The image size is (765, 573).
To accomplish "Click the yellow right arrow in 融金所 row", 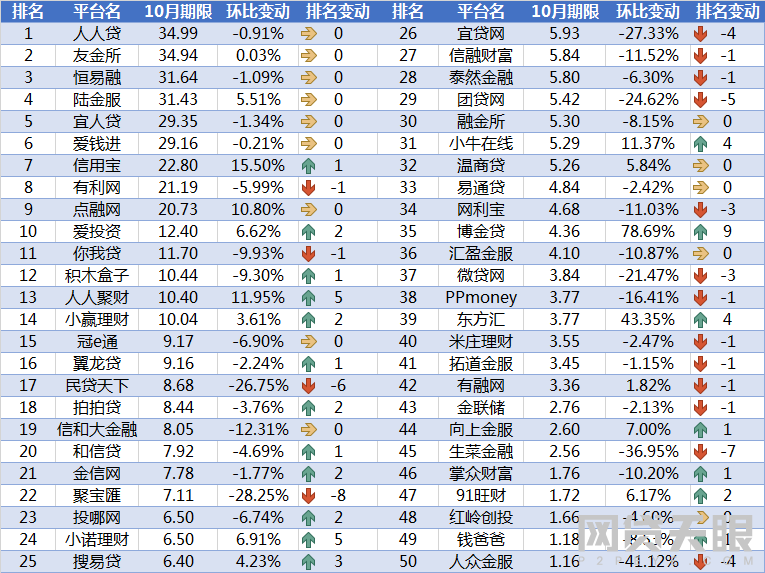I will point(701,122).
